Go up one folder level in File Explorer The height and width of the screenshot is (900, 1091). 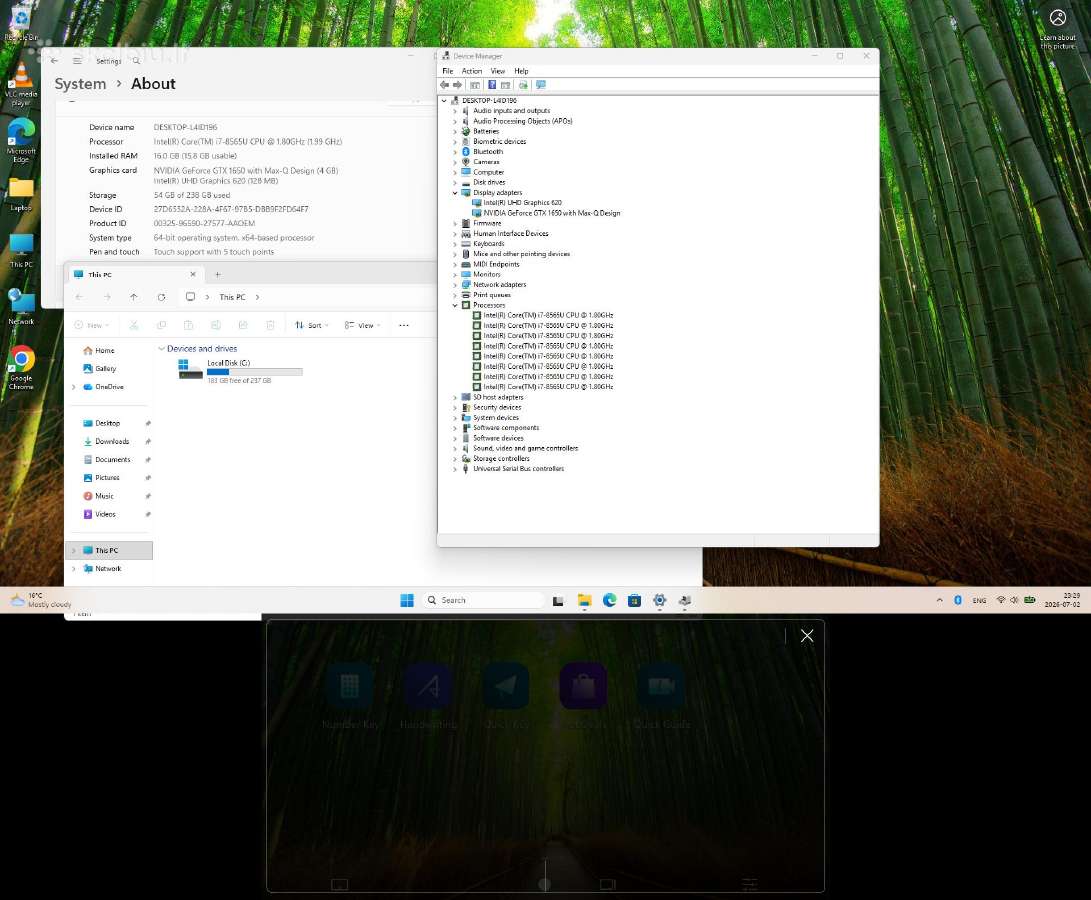coord(134,297)
